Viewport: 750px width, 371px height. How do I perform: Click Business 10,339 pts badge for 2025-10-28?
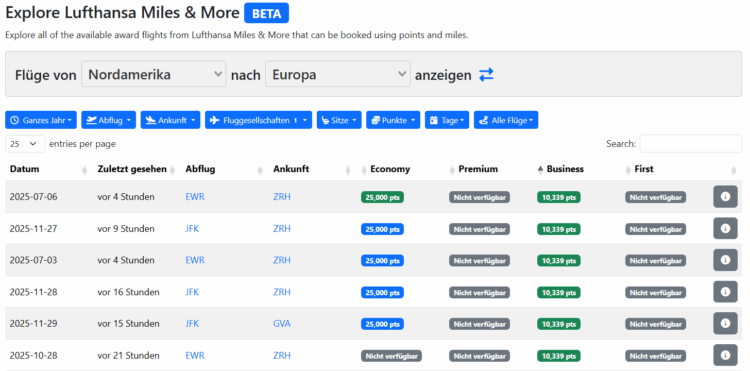click(x=559, y=356)
